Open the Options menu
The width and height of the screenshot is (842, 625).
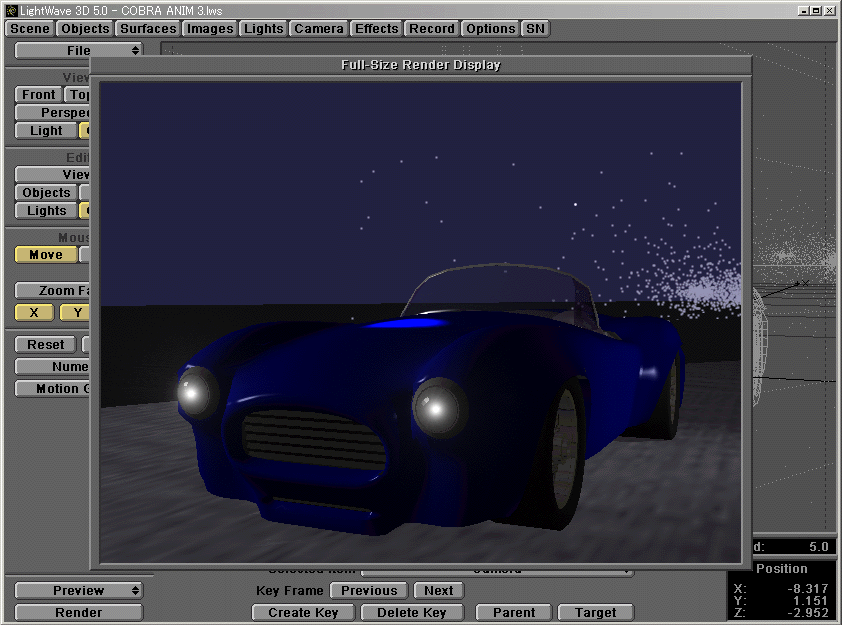point(489,28)
